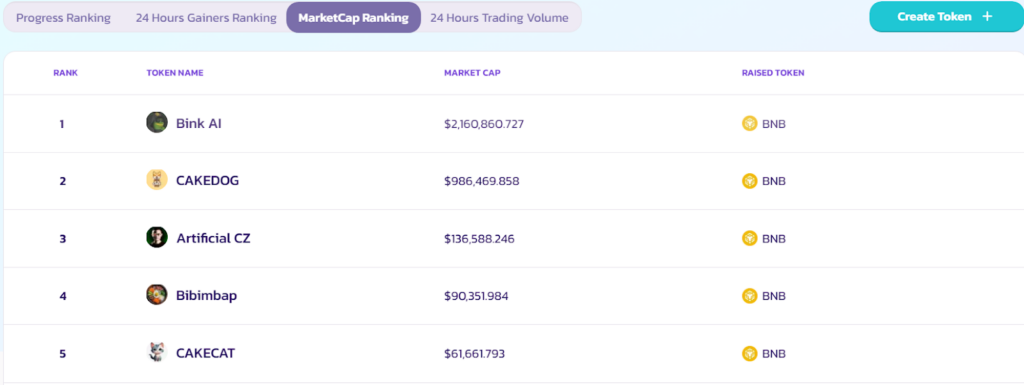This screenshot has height=385, width=1024.
Task: Click the RAISED TOKEN column header
Action: click(773, 73)
